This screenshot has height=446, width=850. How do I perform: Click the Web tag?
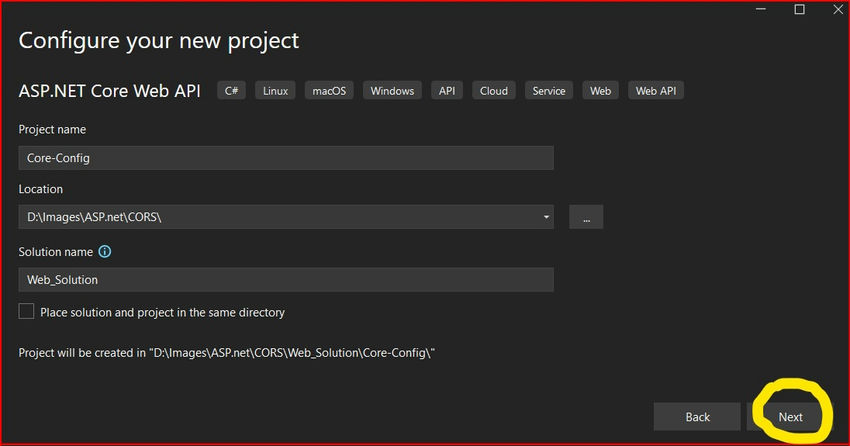600,91
